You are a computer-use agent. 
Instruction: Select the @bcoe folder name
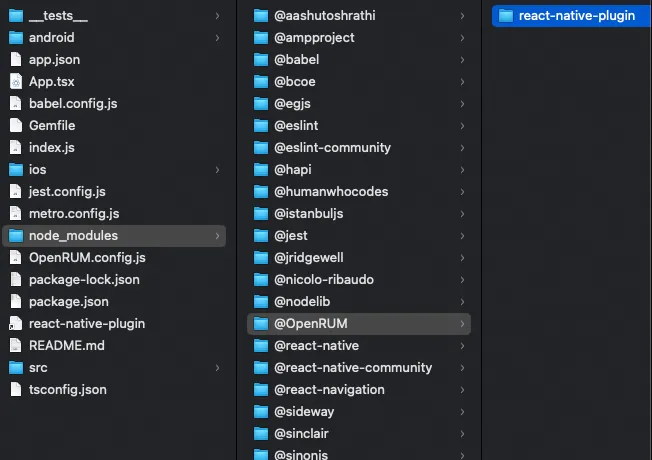pos(295,82)
